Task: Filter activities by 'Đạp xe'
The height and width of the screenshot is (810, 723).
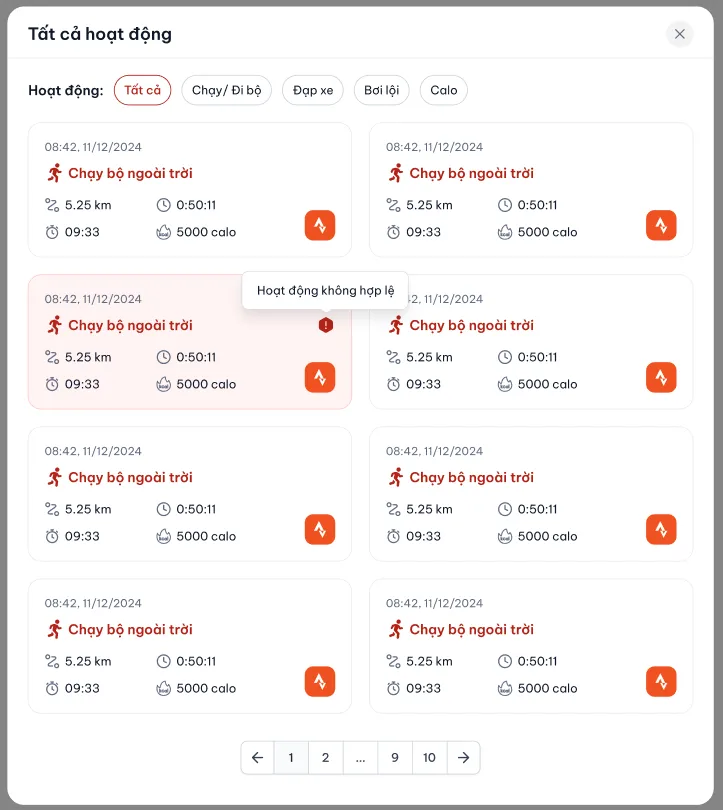Action: [x=313, y=90]
